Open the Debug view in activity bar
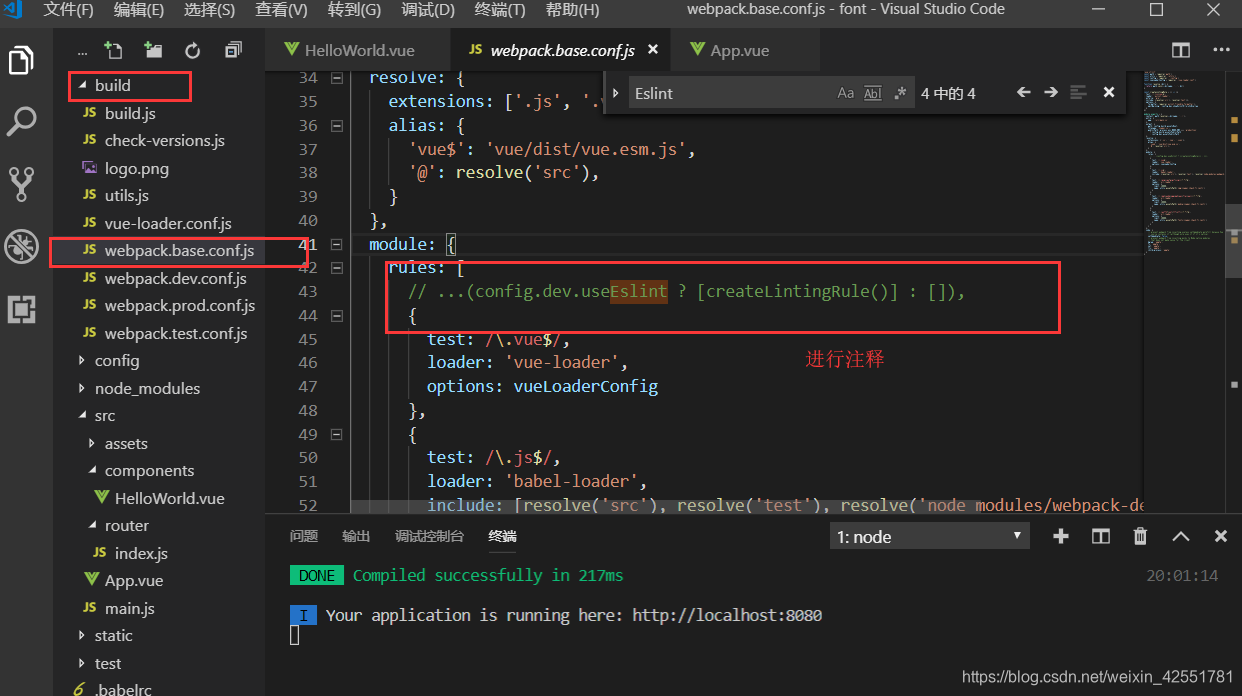This screenshot has height=696, width=1242. (21, 247)
